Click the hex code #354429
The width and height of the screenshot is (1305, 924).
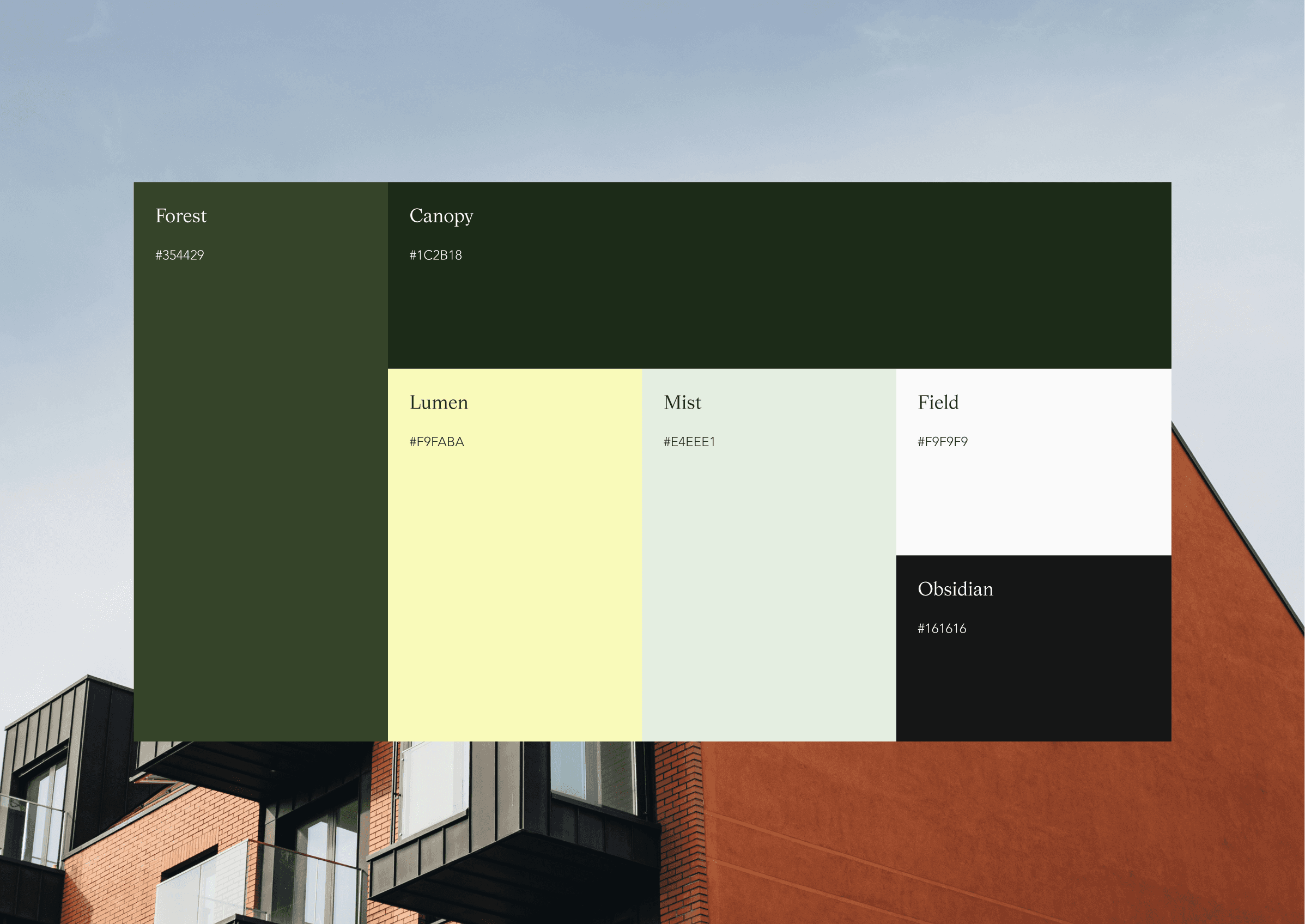click(180, 256)
